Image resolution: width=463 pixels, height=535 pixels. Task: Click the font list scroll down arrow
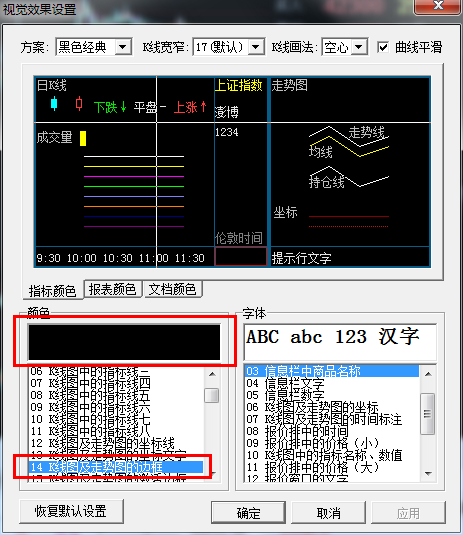pyautogui.click(x=428, y=474)
